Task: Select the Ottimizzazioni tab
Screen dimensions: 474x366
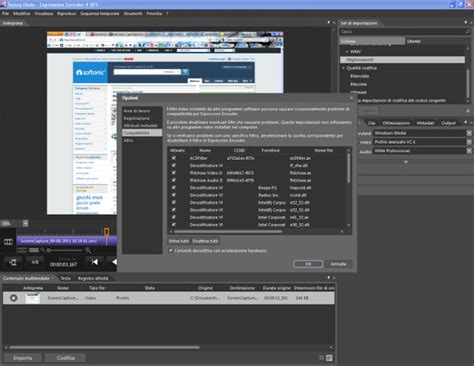Action: [396, 123]
